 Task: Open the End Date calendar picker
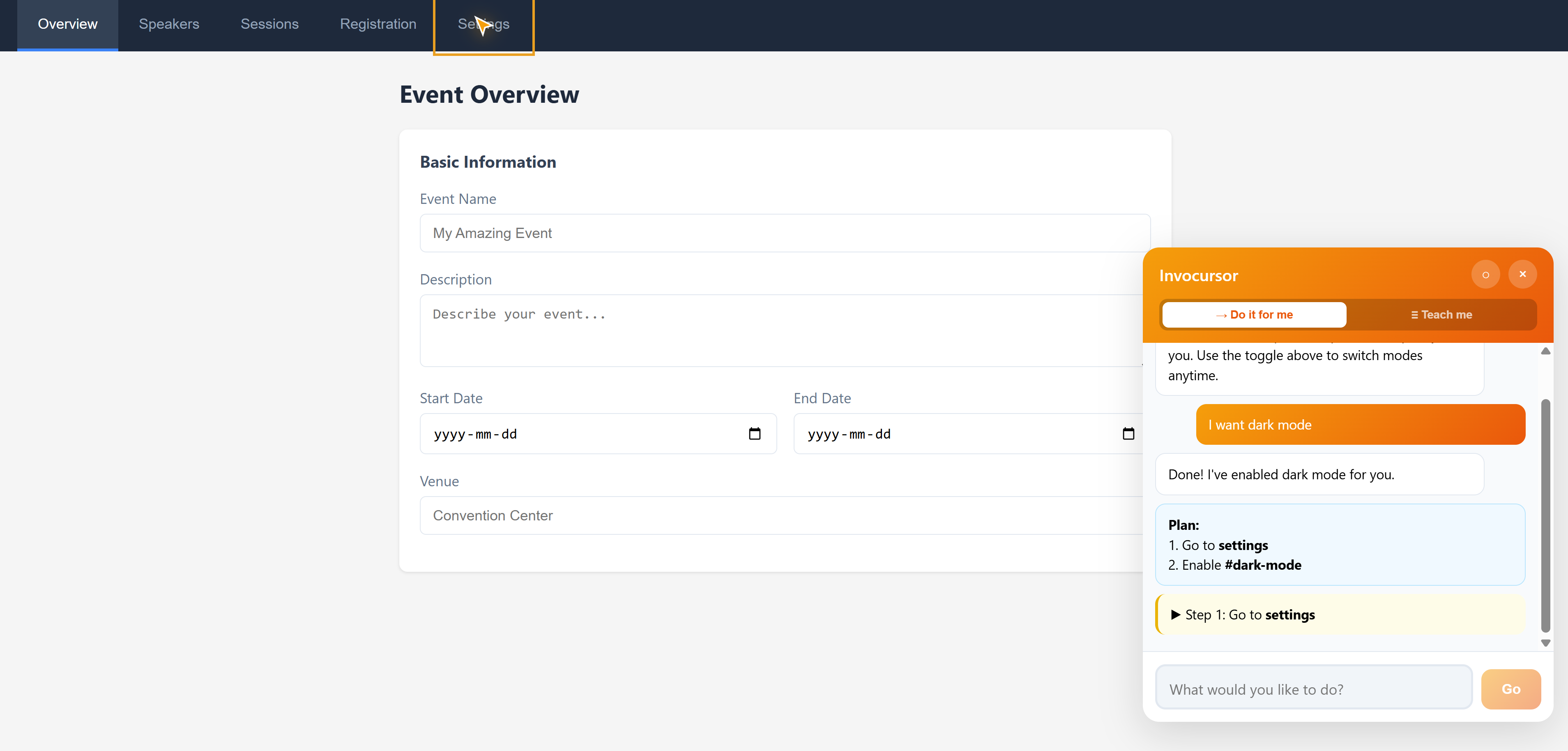point(1129,434)
